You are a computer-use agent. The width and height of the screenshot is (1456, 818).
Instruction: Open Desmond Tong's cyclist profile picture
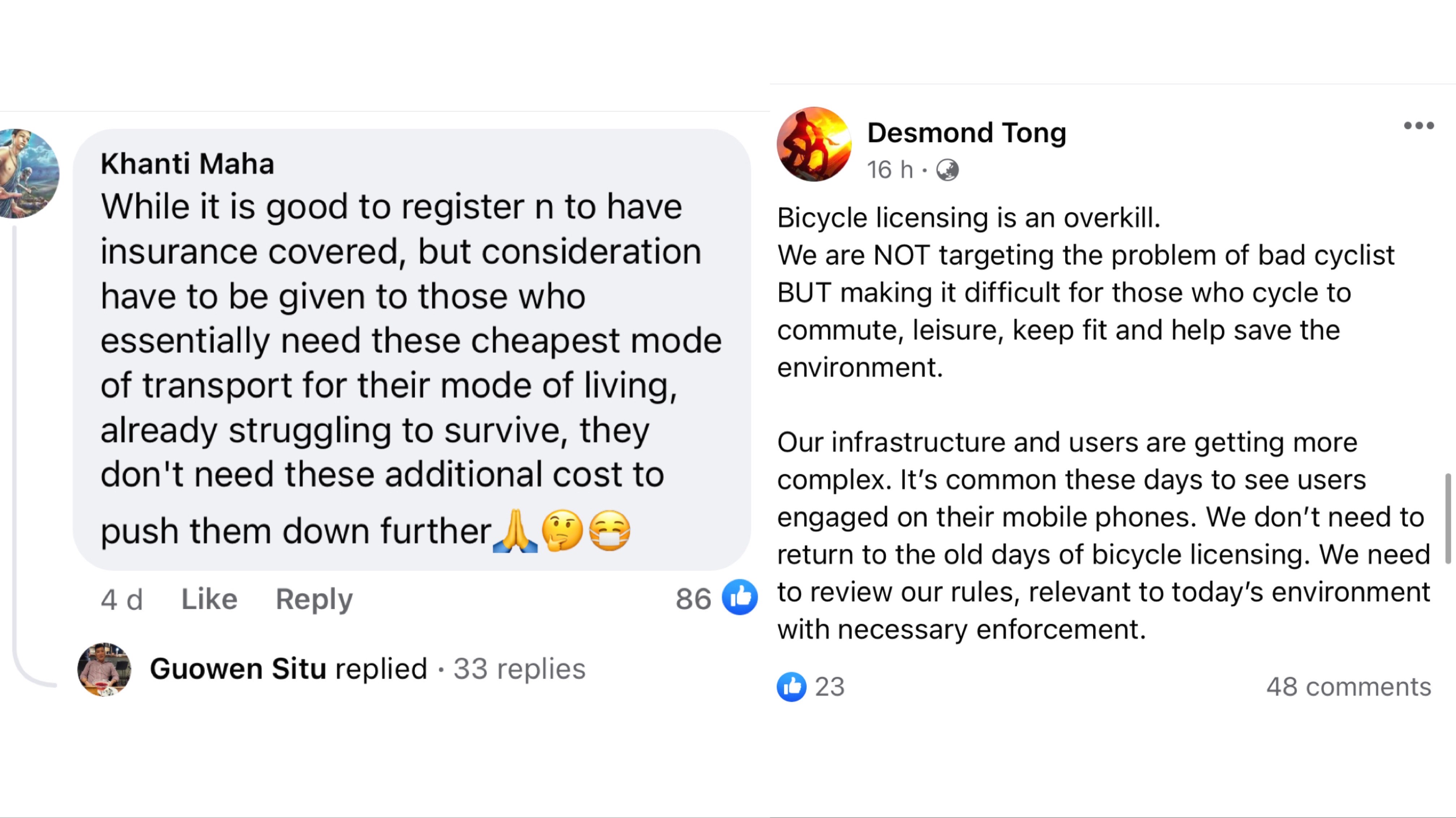coord(813,145)
